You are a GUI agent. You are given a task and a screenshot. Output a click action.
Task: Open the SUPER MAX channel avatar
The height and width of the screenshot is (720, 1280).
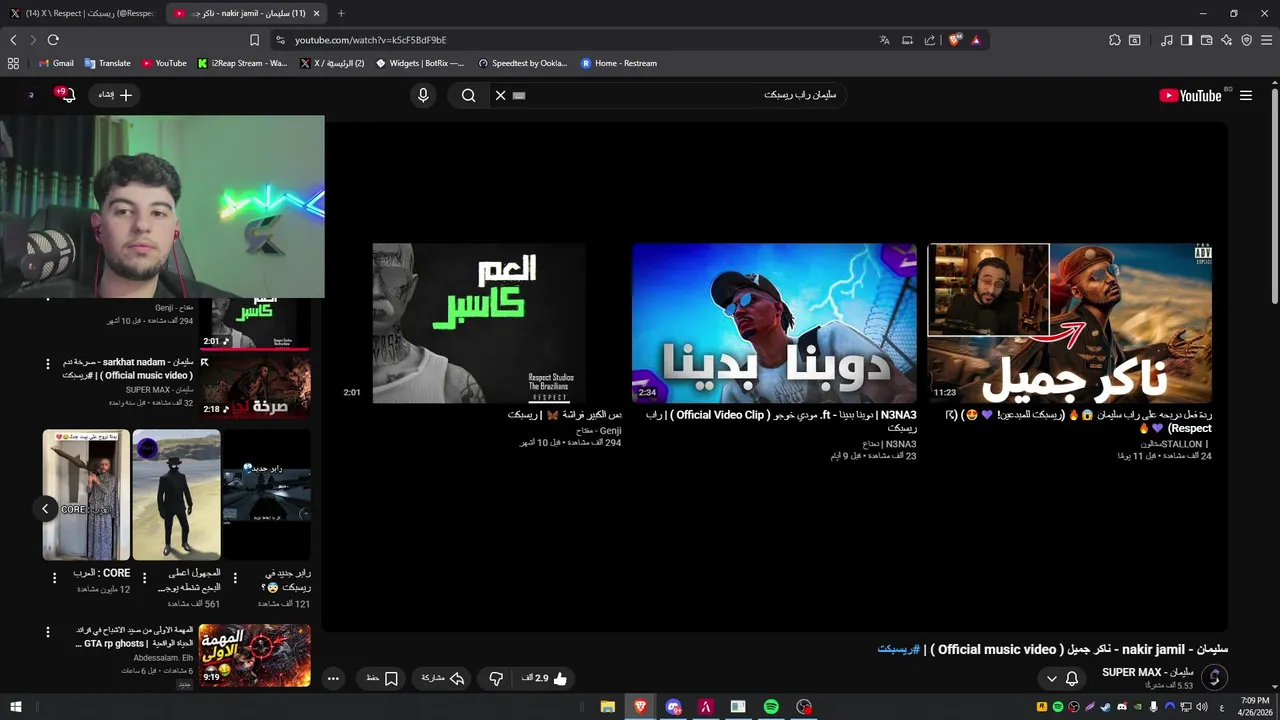tap(1214, 678)
